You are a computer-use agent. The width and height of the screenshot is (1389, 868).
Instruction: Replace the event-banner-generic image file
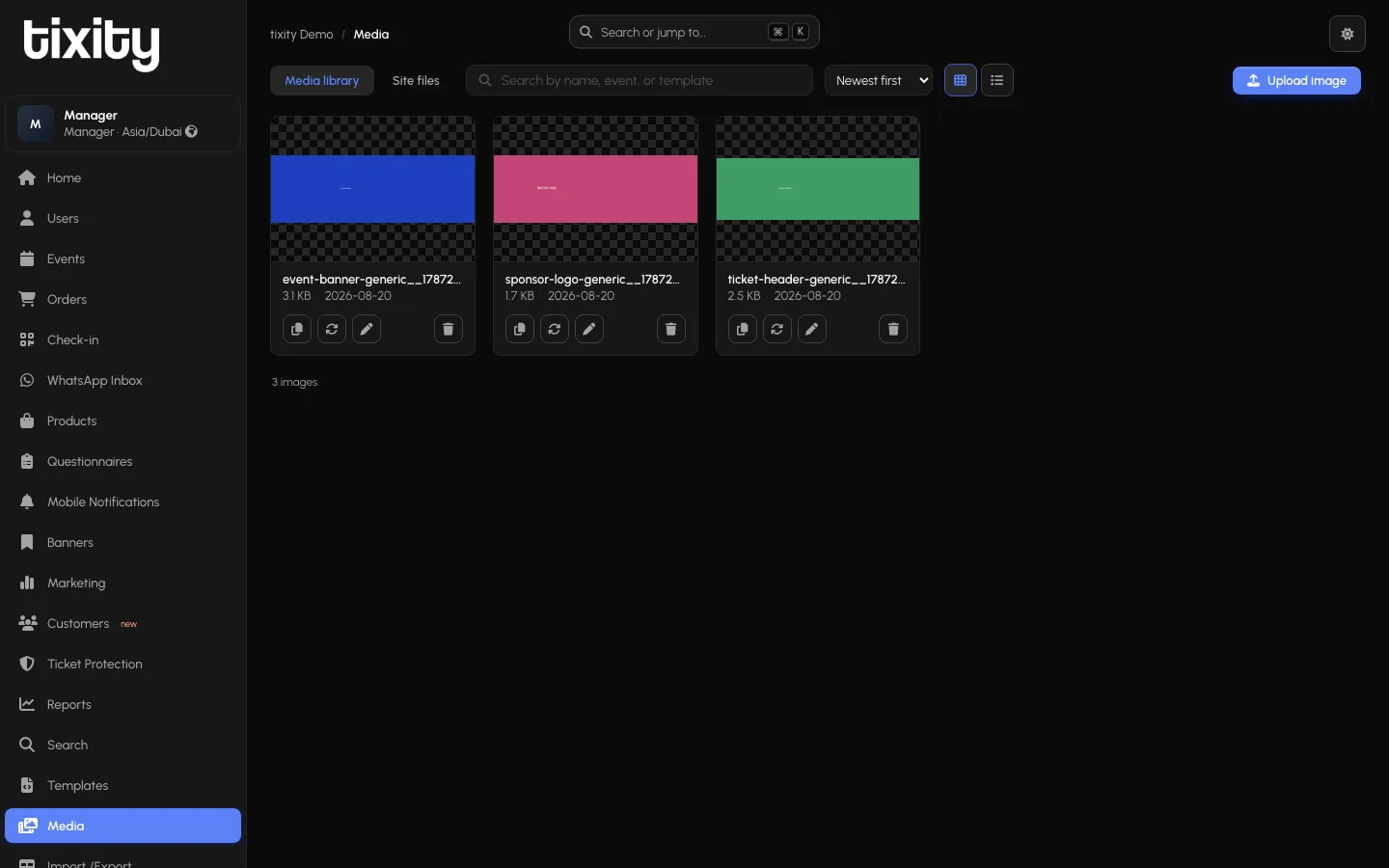tap(332, 329)
